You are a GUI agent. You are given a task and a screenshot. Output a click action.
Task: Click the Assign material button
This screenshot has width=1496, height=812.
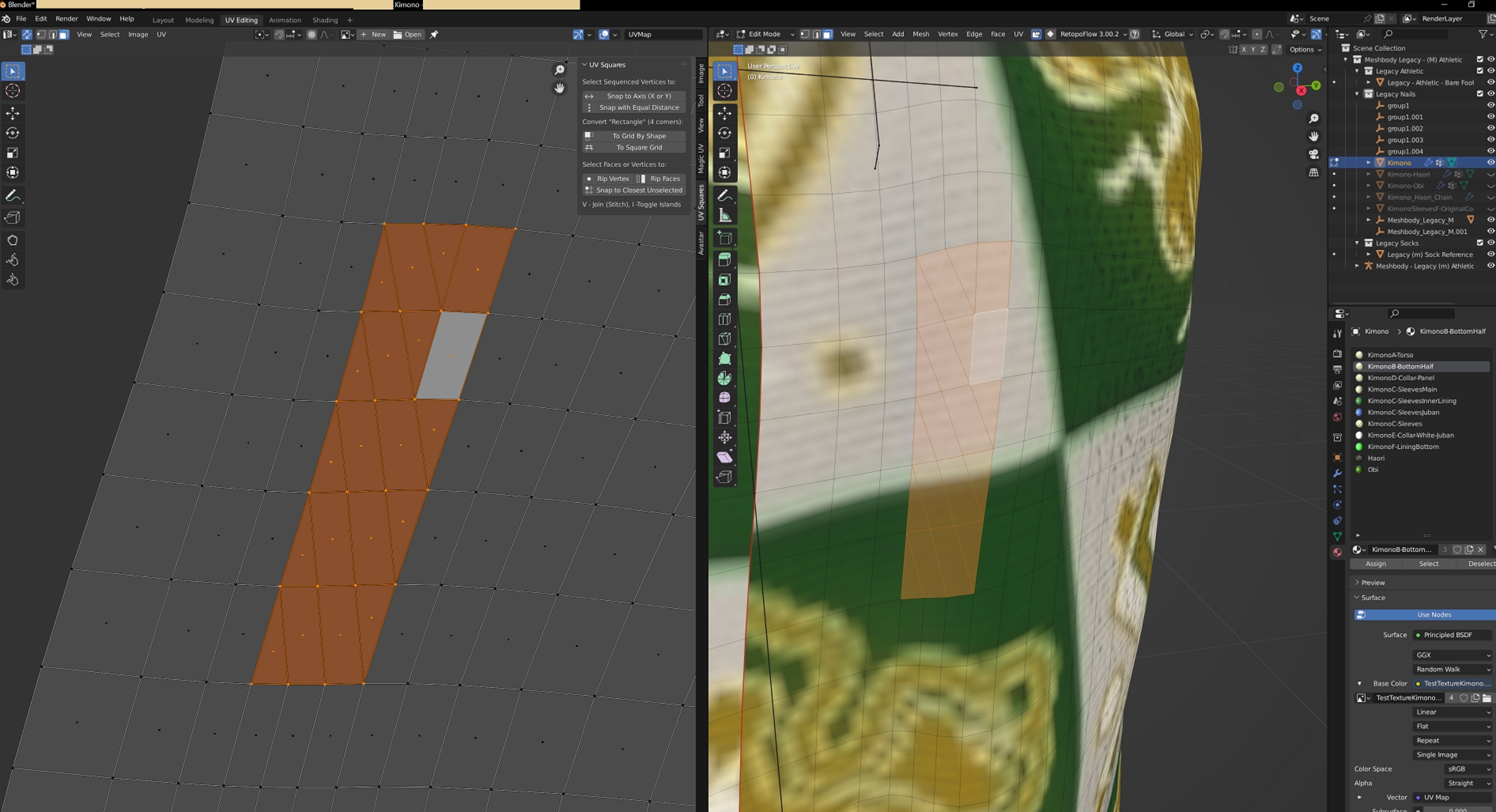tap(1375, 564)
